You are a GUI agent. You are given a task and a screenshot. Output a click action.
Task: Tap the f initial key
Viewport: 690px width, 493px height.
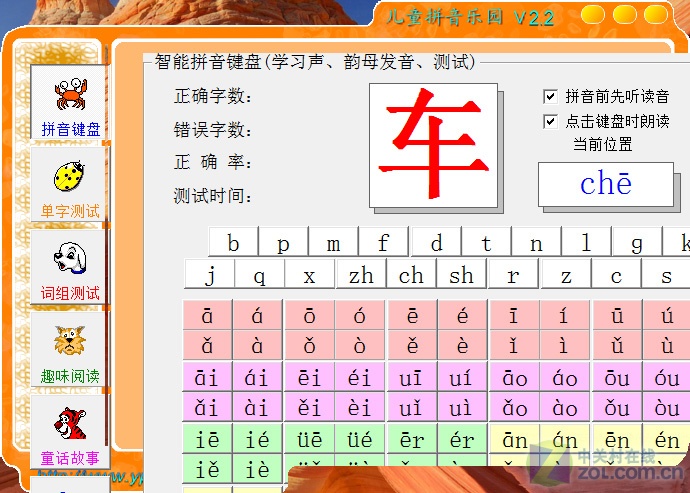pos(384,242)
